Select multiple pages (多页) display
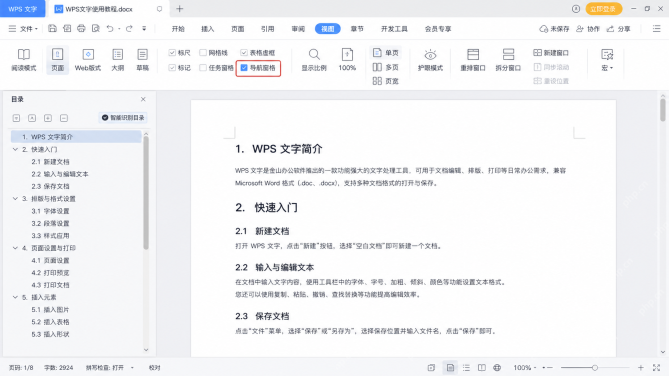The height and width of the screenshot is (376, 669). pos(386,67)
